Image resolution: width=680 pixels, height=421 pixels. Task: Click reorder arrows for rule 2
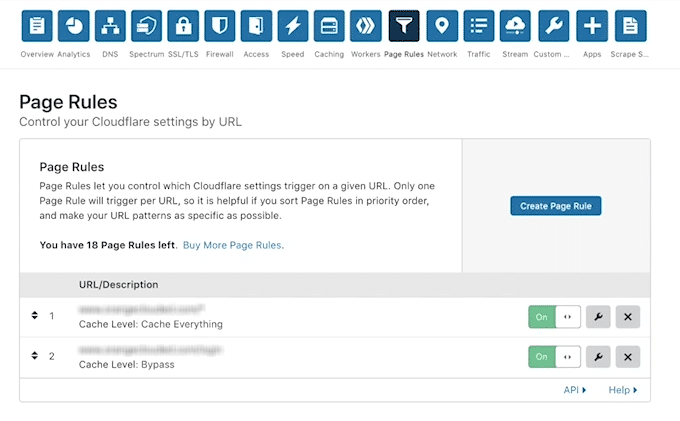click(x=35, y=356)
